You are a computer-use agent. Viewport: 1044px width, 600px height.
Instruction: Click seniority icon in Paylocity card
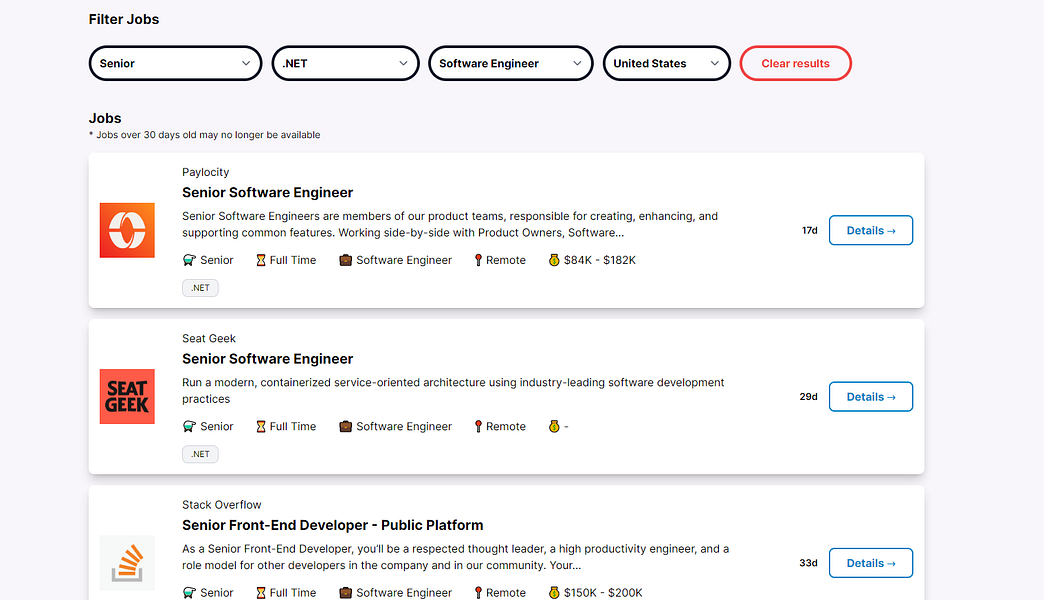[189, 260]
